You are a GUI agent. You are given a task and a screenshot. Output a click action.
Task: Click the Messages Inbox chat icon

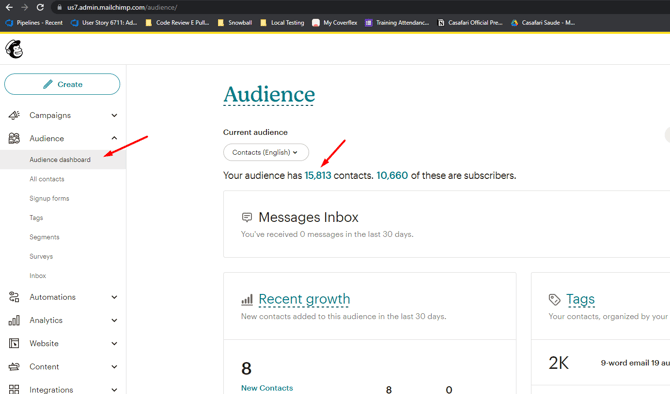click(x=247, y=217)
